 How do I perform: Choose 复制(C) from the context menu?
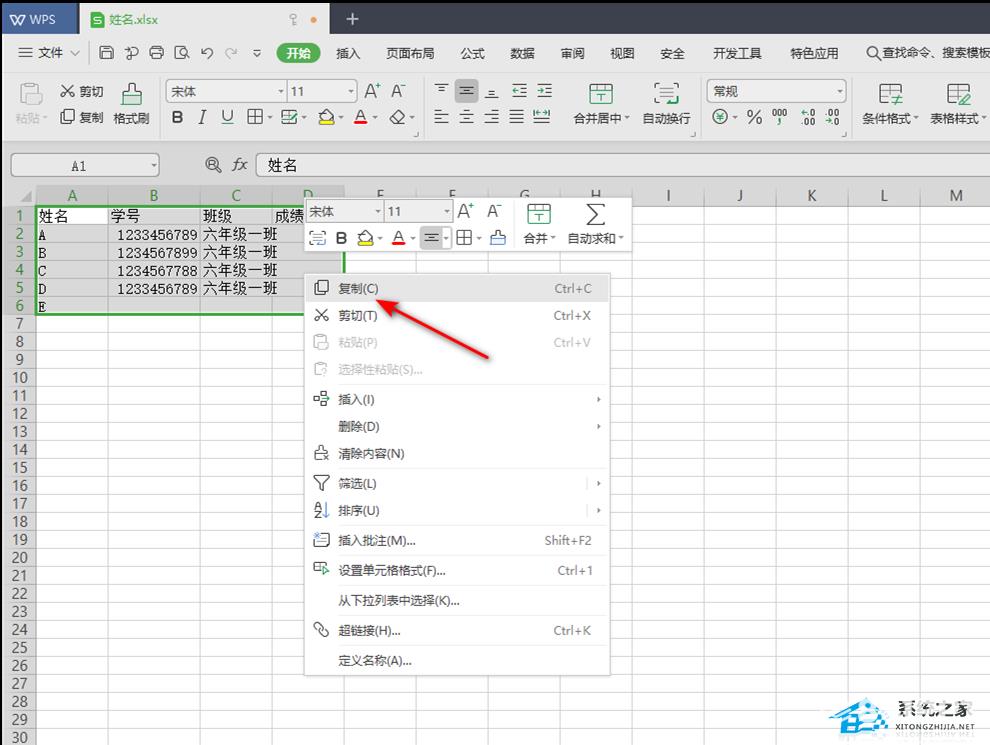tap(458, 288)
